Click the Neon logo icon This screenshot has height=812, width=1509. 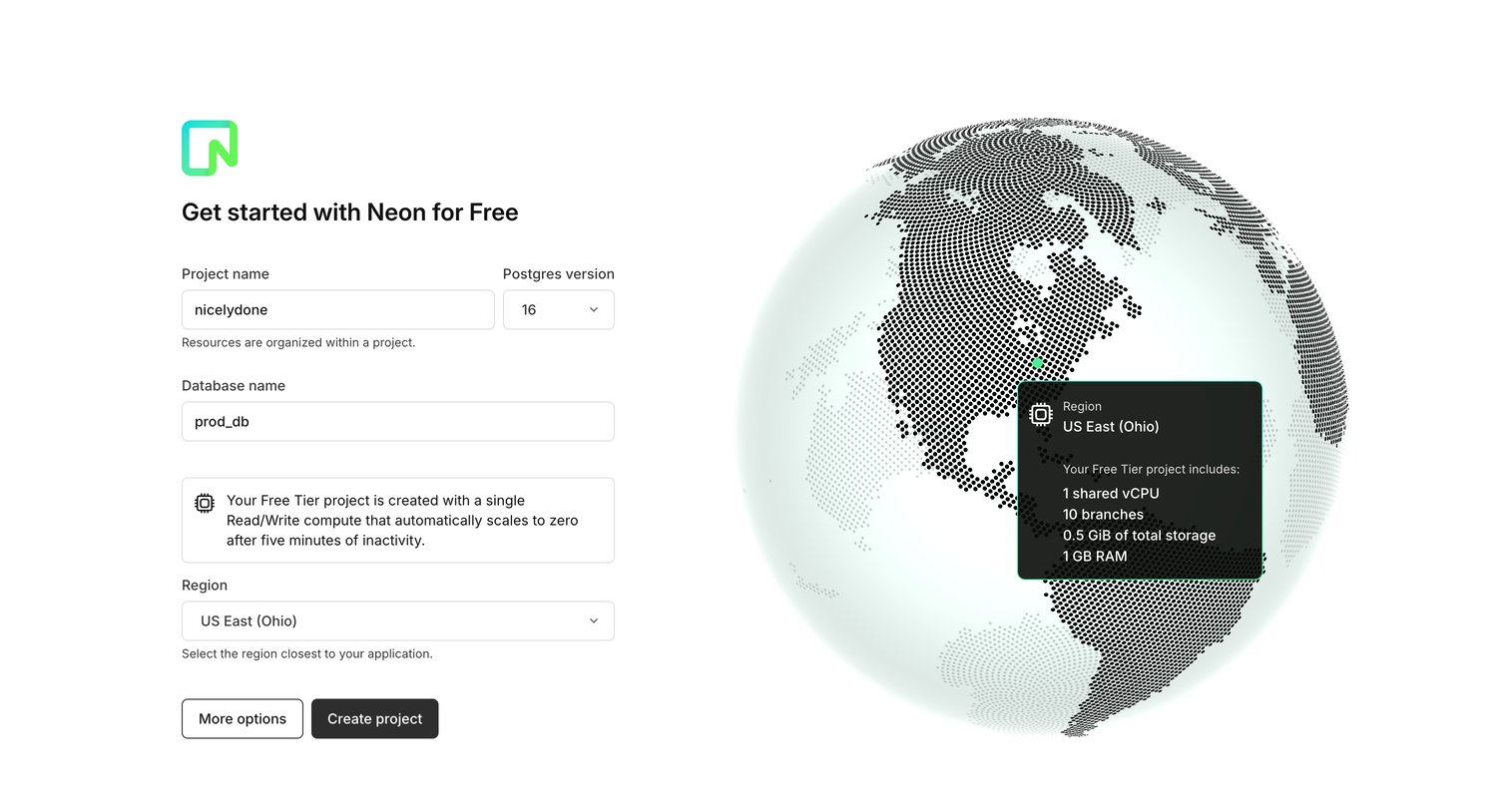pos(210,148)
